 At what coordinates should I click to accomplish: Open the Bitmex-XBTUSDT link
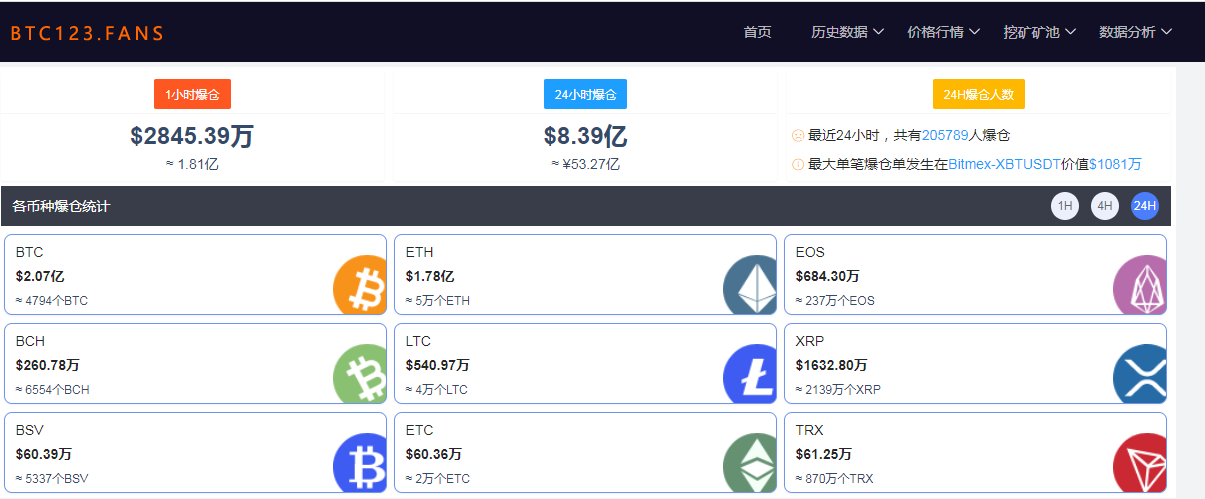(x=1004, y=164)
